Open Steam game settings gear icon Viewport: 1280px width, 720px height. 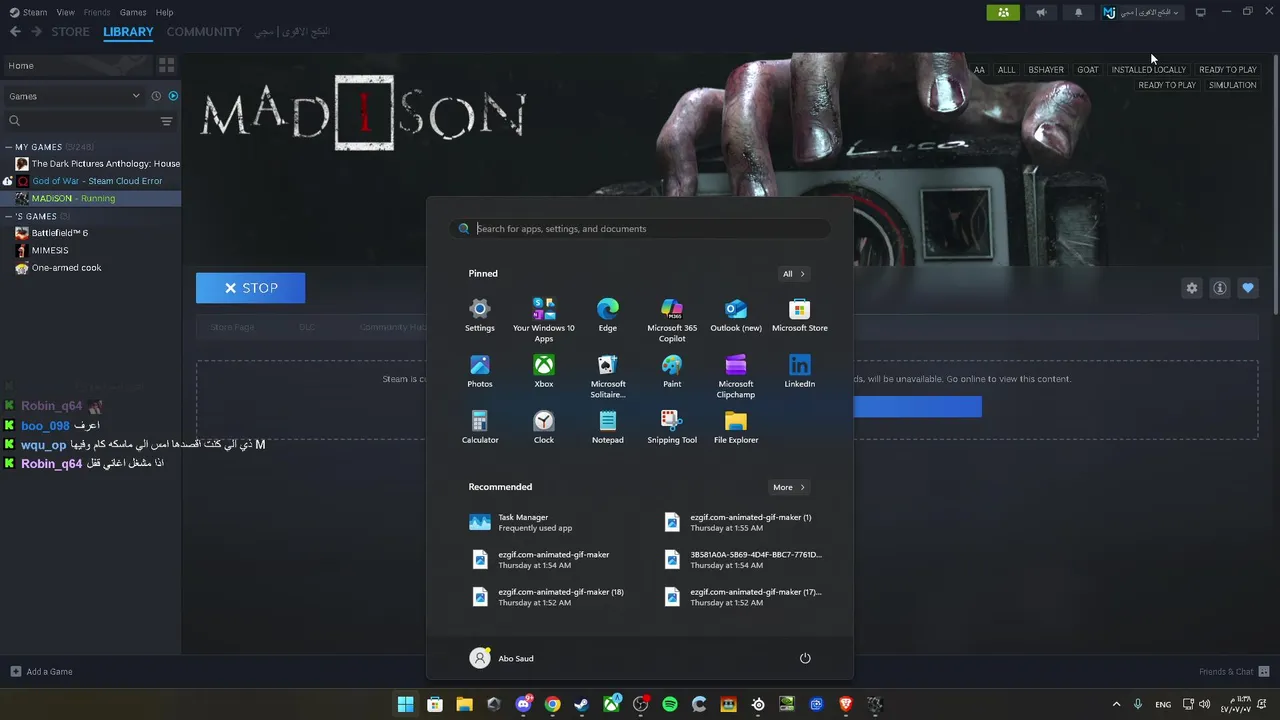pyautogui.click(x=1192, y=288)
